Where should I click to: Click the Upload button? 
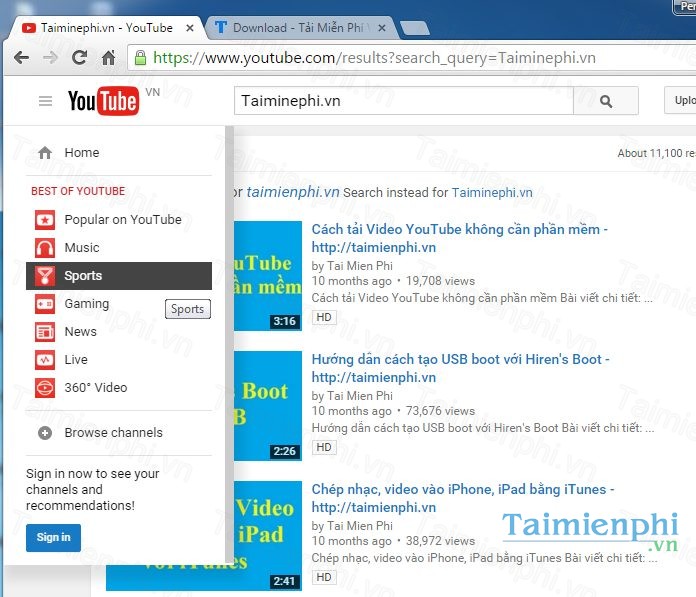[680, 100]
